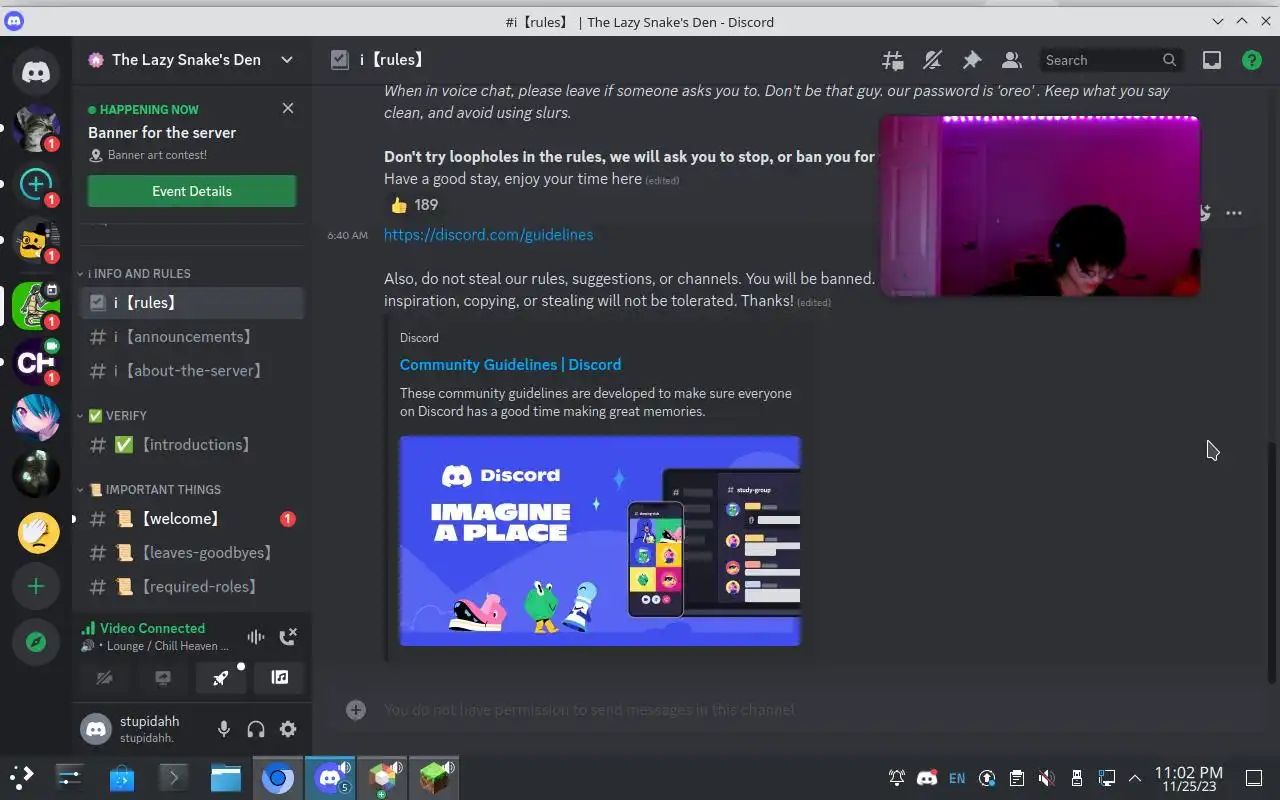The width and height of the screenshot is (1280, 800).
Task: Open the clipboard tray icon
Action: (x=1016, y=778)
